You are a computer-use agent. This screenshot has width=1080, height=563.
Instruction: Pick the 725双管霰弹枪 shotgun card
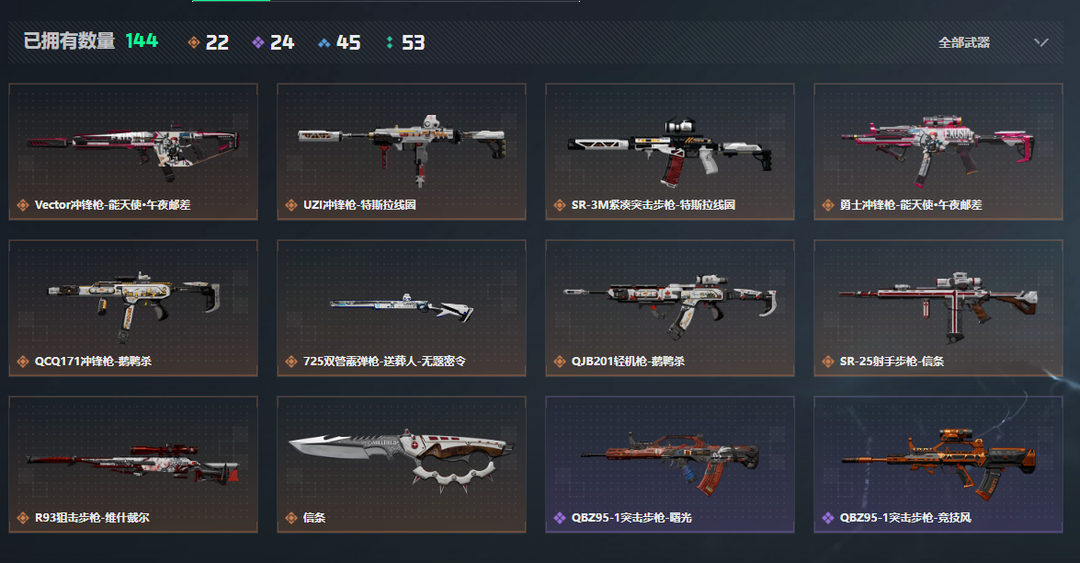(x=402, y=308)
